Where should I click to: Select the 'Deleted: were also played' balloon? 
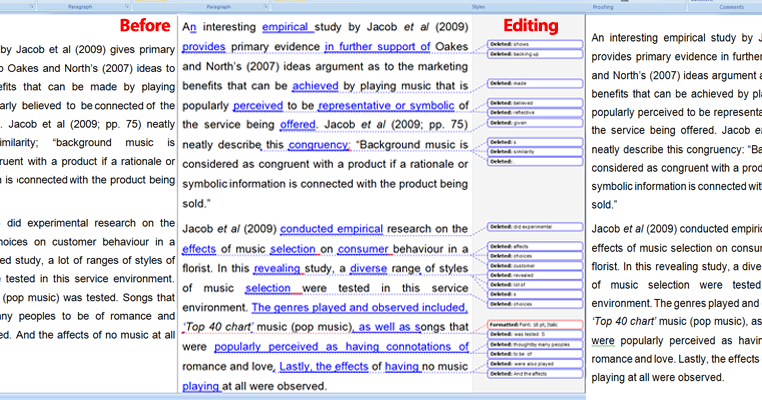(x=535, y=364)
